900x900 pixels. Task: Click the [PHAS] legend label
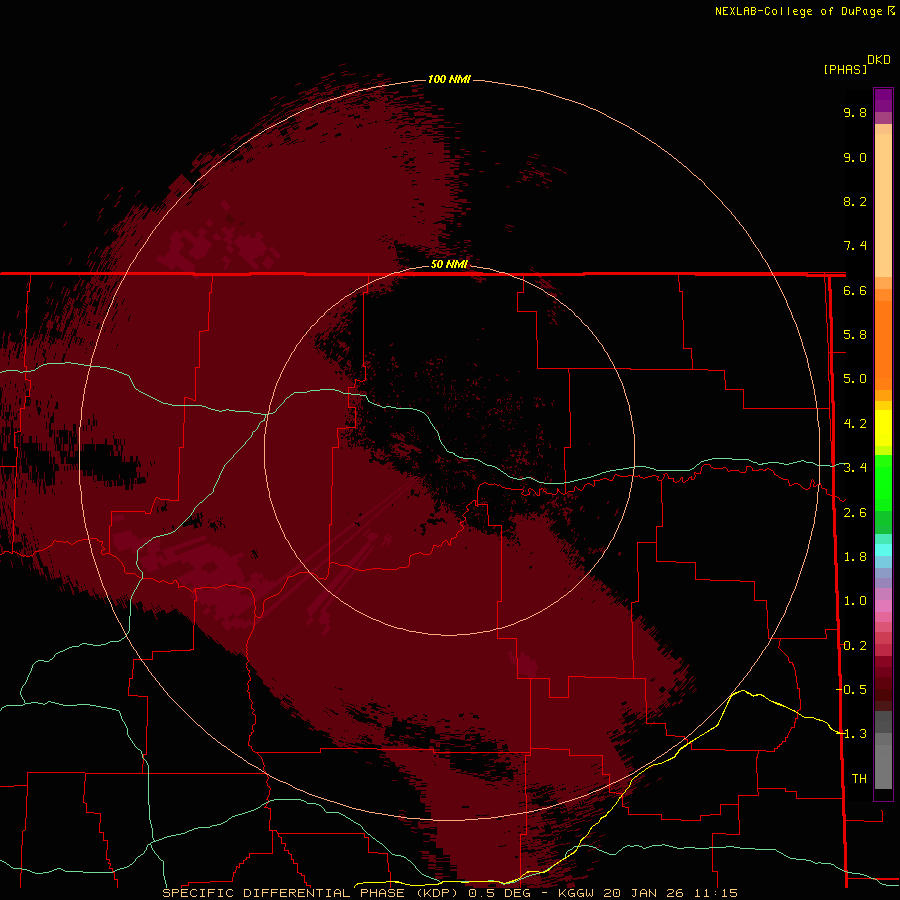[845, 70]
